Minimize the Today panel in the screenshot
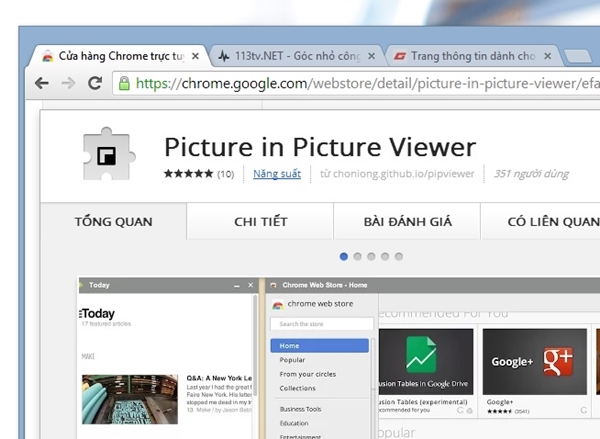The width and height of the screenshot is (600, 439). pyautogui.click(x=236, y=286)
